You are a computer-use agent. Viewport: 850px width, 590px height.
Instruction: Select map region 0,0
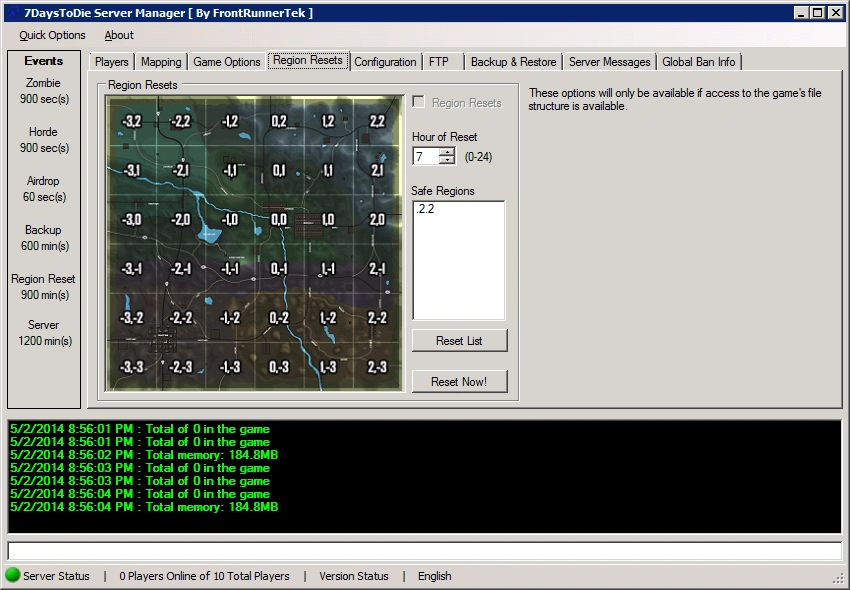point(279,220)
